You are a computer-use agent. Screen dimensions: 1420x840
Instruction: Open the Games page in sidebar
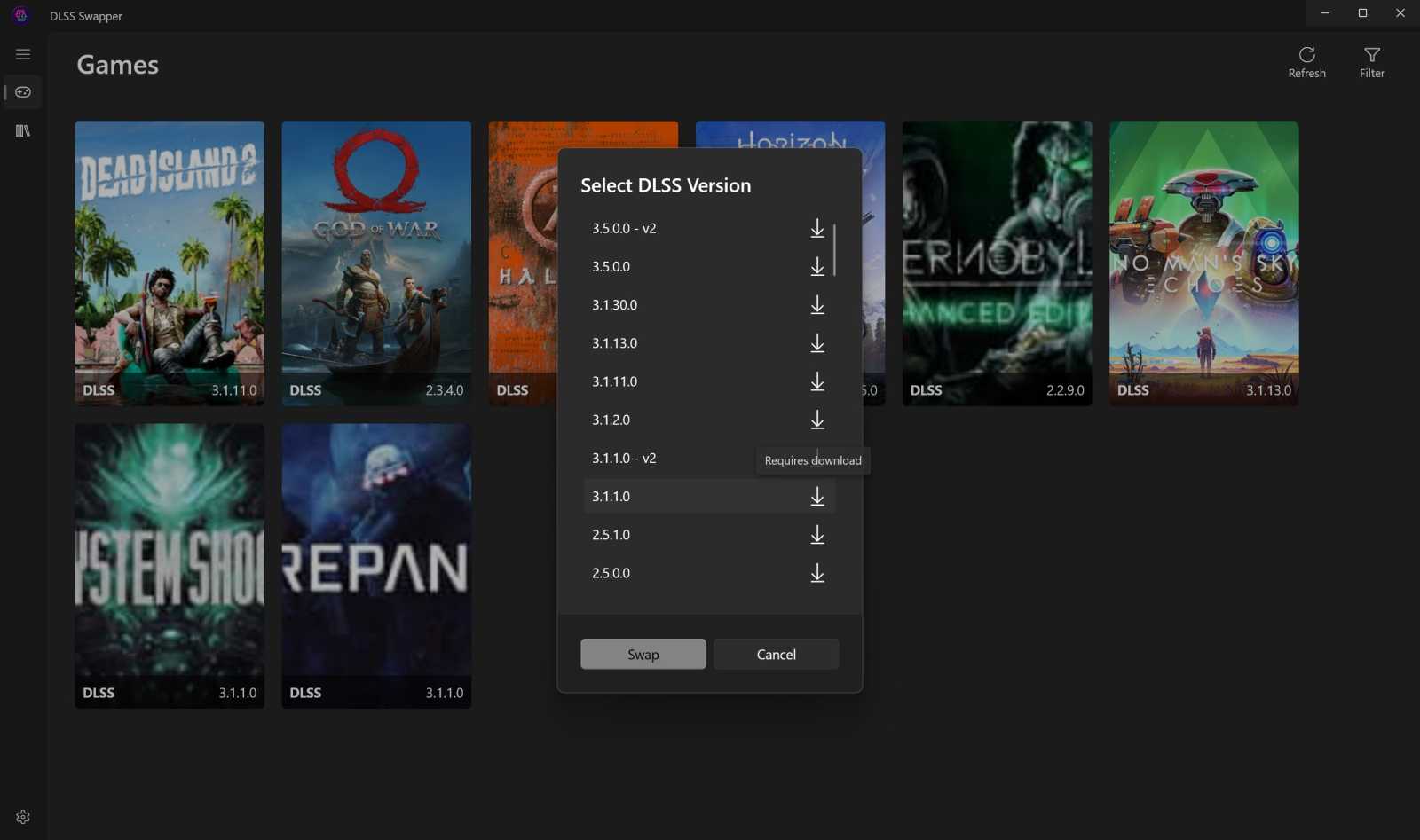click(x=23, y=92)
